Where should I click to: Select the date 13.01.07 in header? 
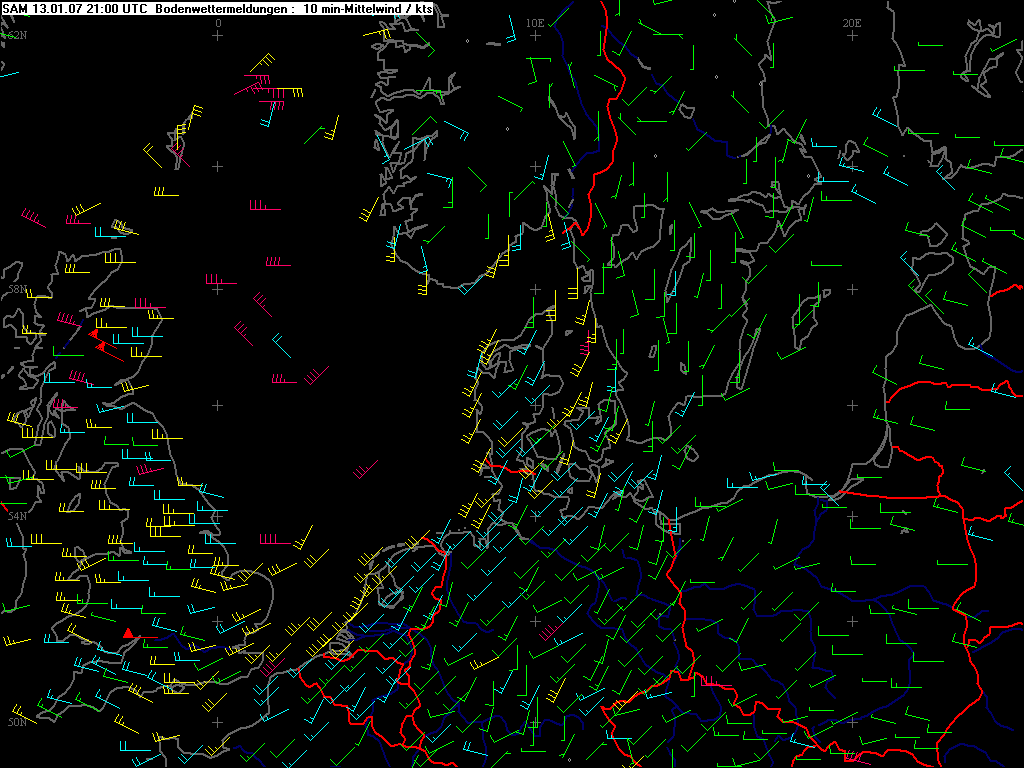(57, 8)
